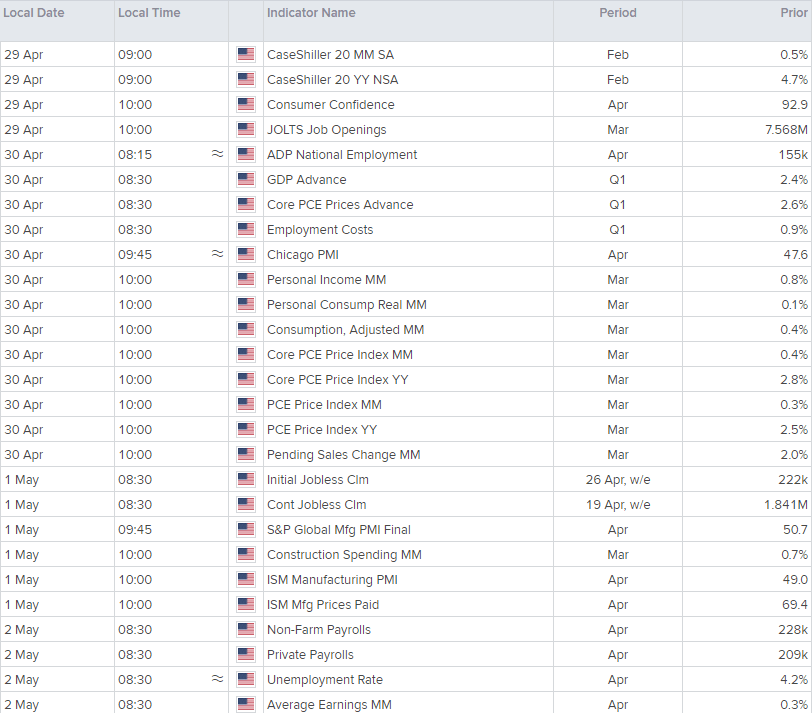
Task: Click the US flag beside Initial Jobless Clm
Action: [246, 479]
